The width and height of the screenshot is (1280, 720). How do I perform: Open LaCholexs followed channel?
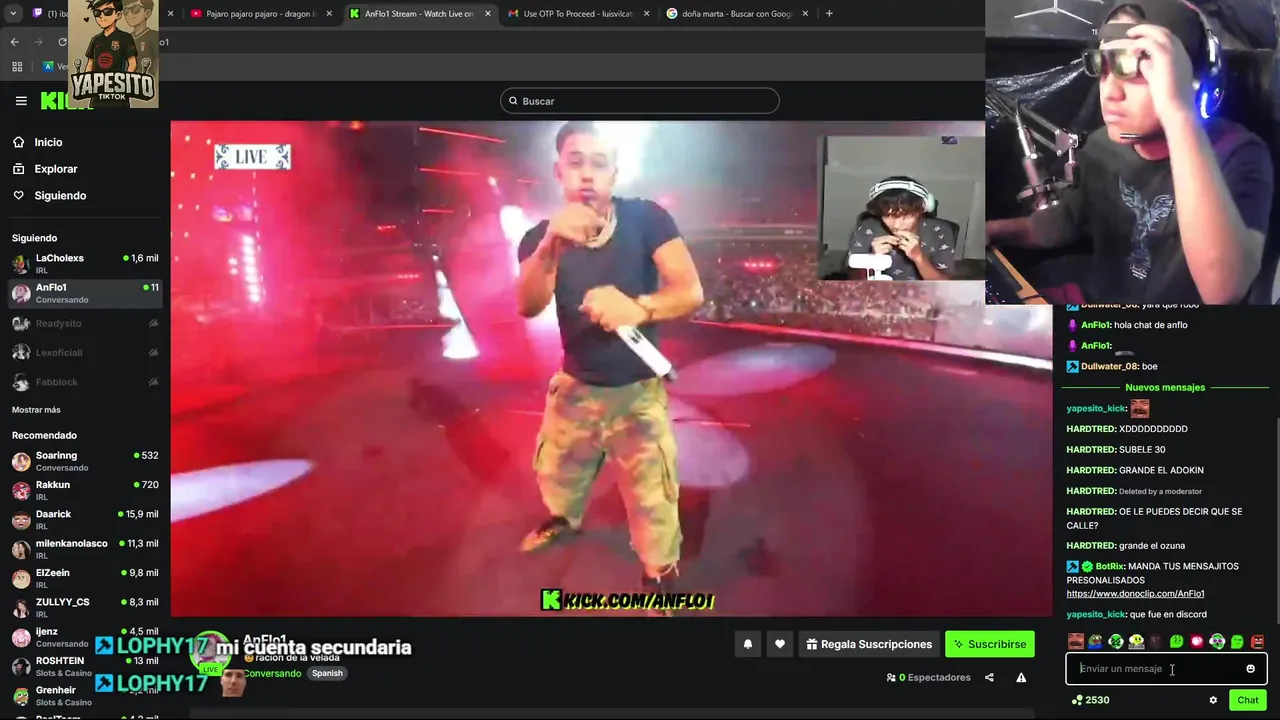pyautogui.click(x=84, y=264)
